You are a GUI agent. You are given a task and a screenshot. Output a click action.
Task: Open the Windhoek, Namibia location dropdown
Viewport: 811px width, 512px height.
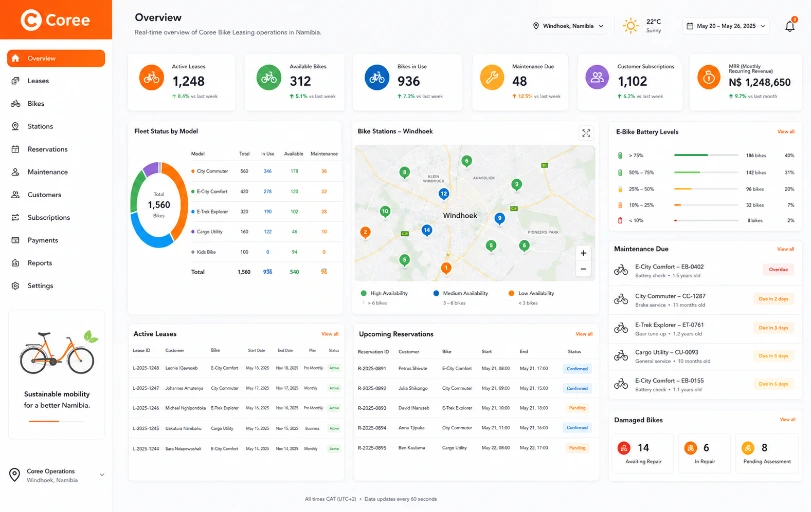568,26
